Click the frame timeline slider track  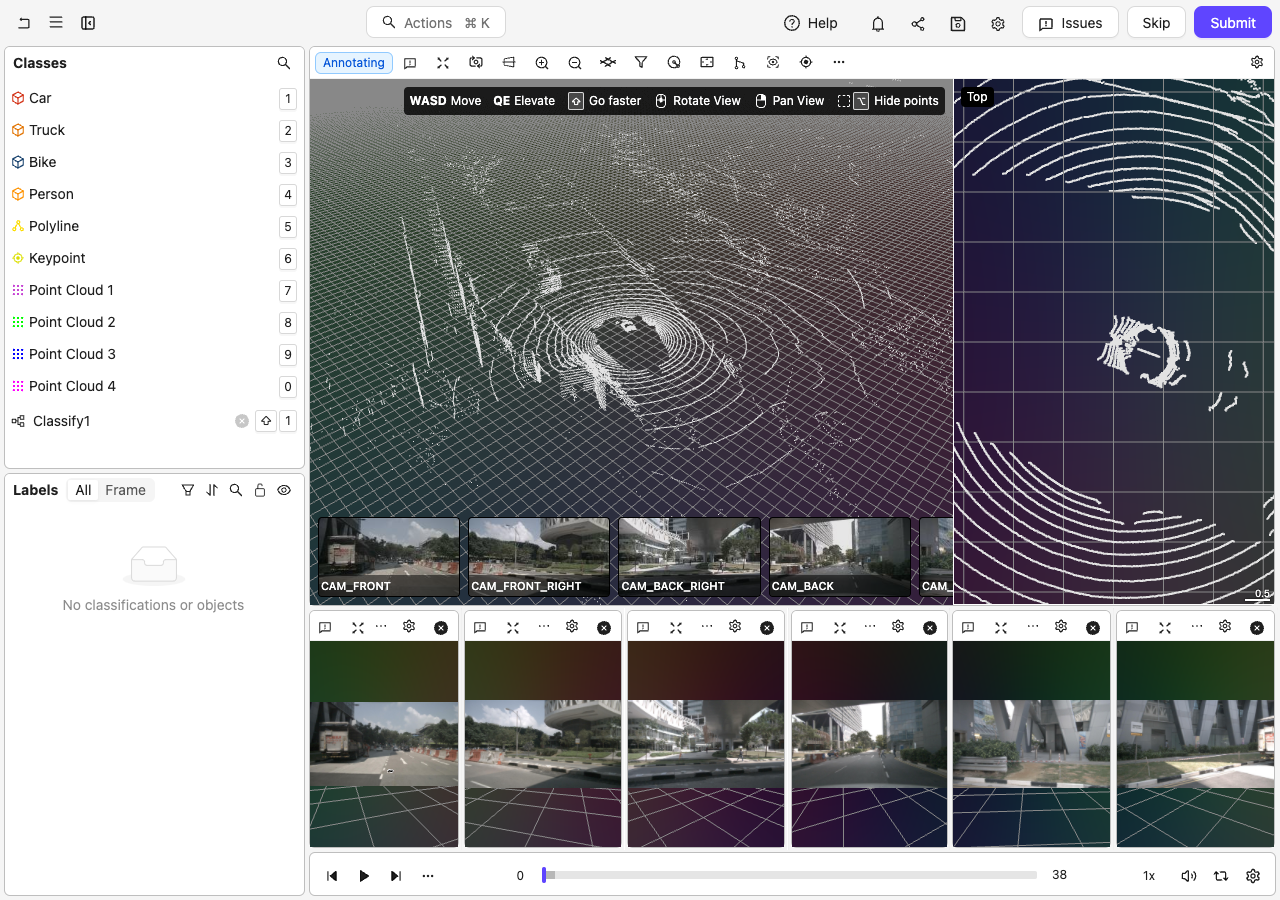pos(790,875)
